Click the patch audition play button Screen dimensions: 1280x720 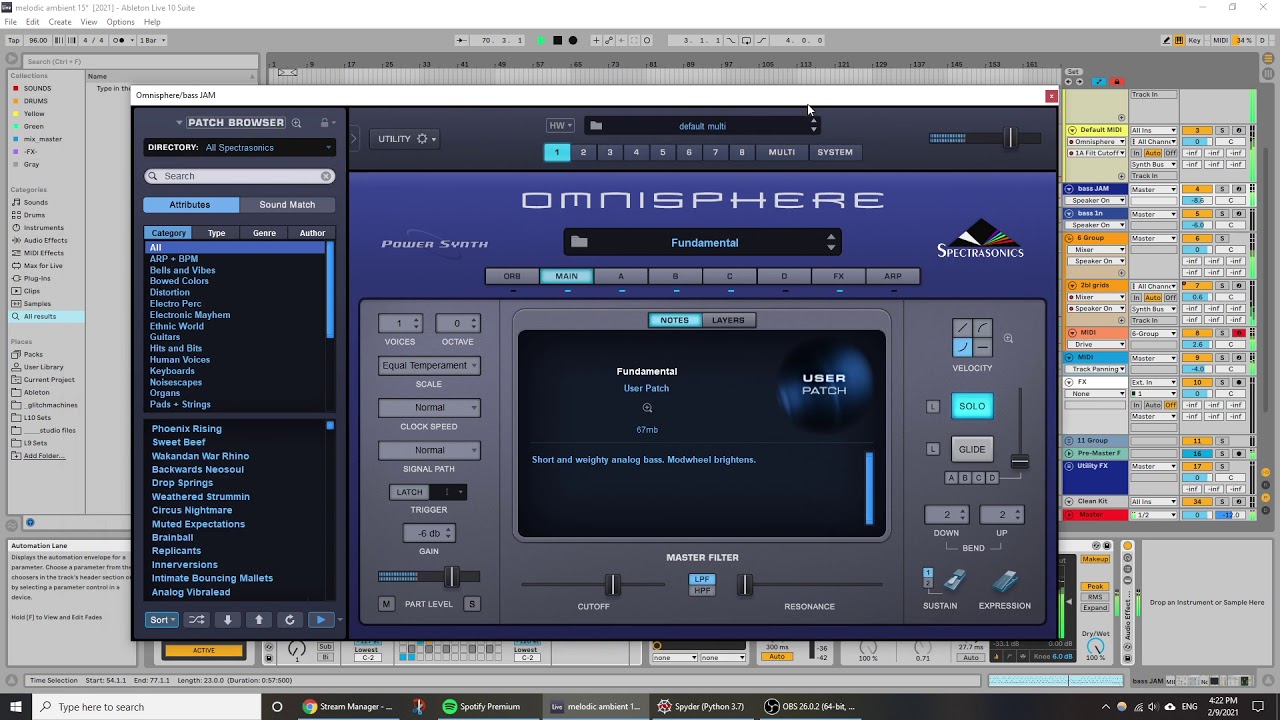(x=321, y=620)
